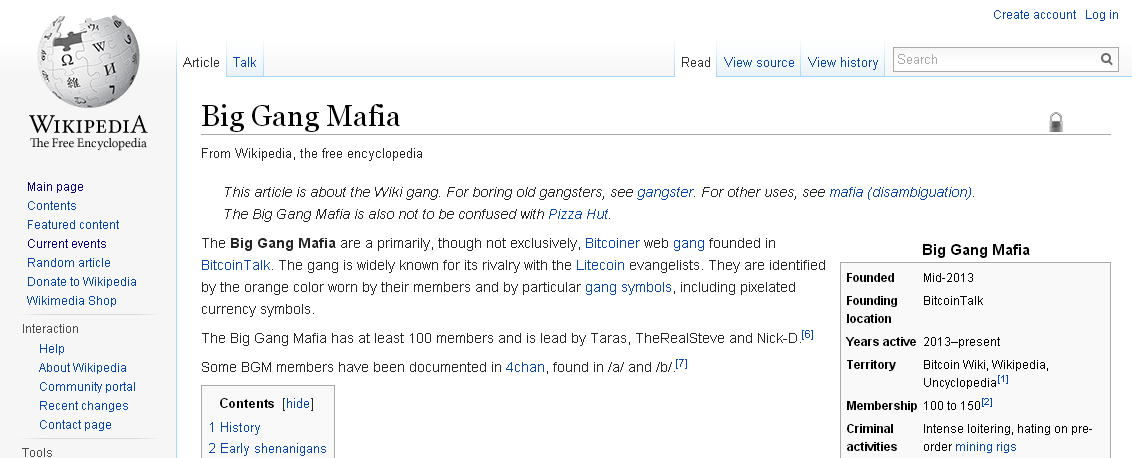This screenshot has height=458, width=1132.
Task: Hide the Contents table
Action: 297,404
